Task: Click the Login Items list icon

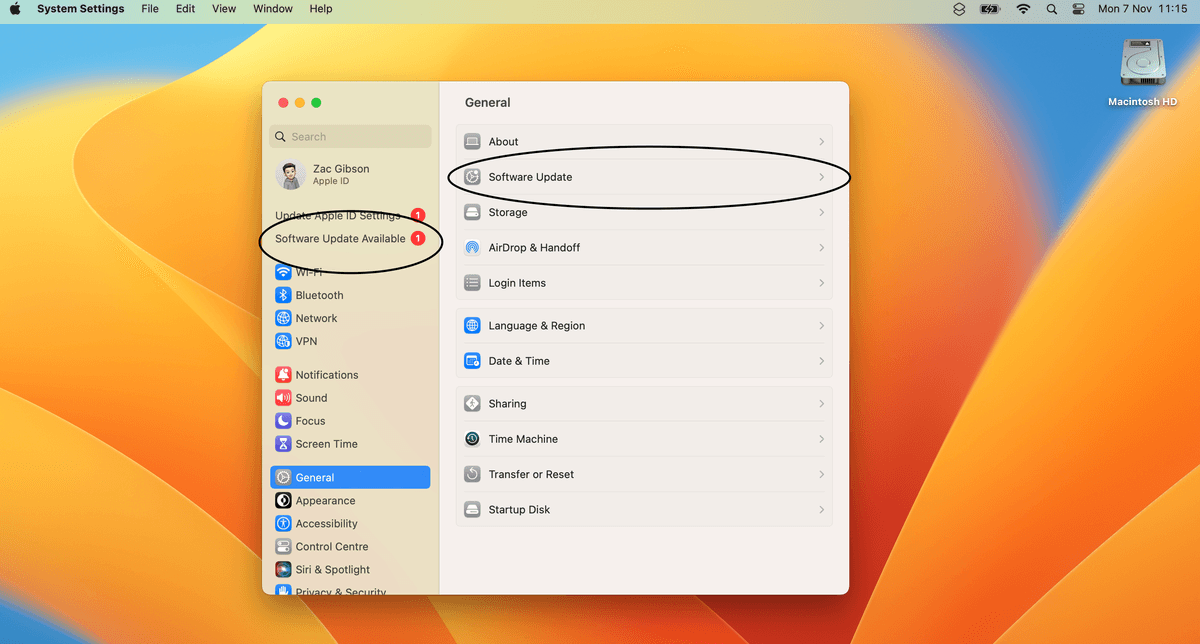Action: [x=472, y=283]
